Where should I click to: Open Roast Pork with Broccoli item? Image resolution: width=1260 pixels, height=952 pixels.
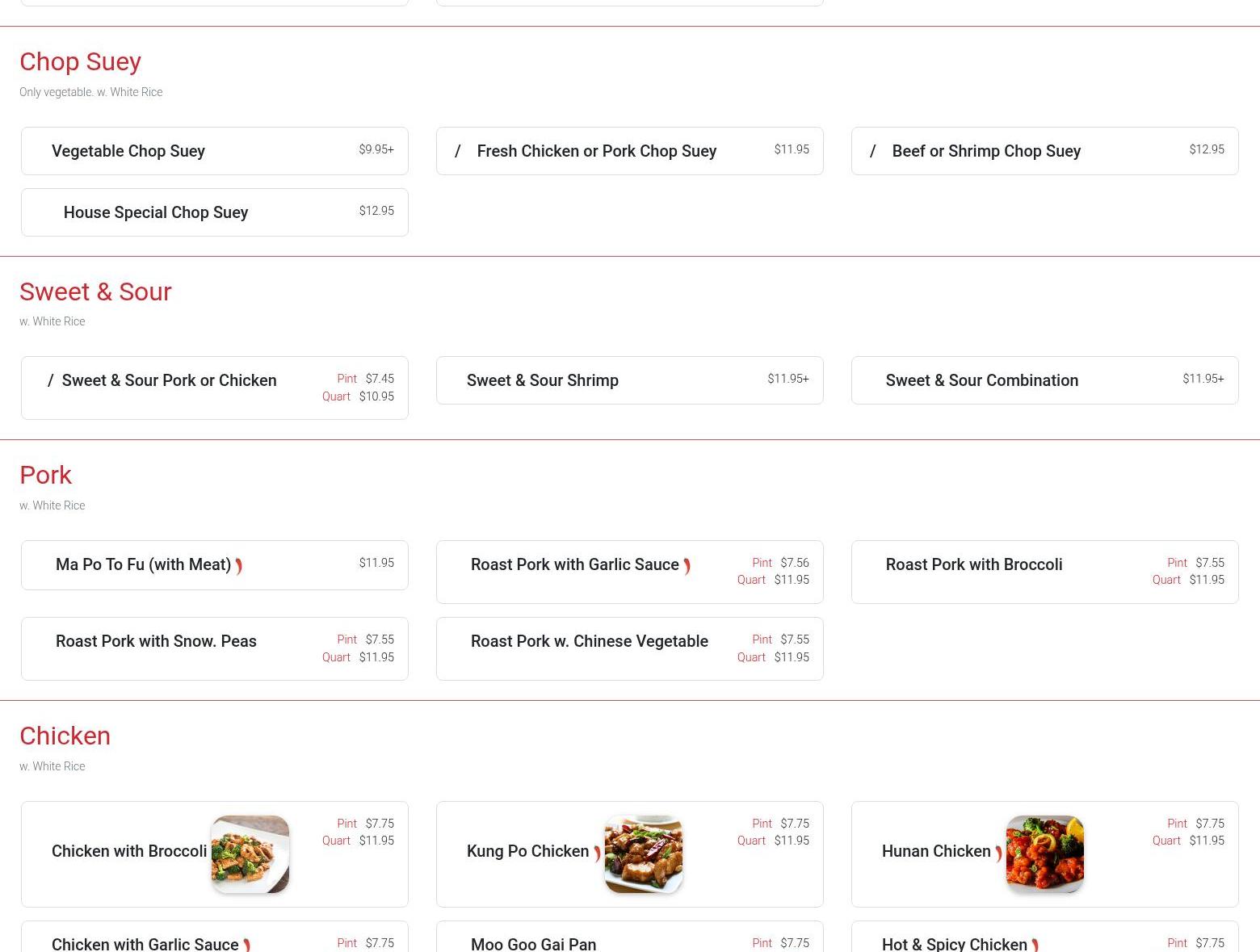pos(973,564)
